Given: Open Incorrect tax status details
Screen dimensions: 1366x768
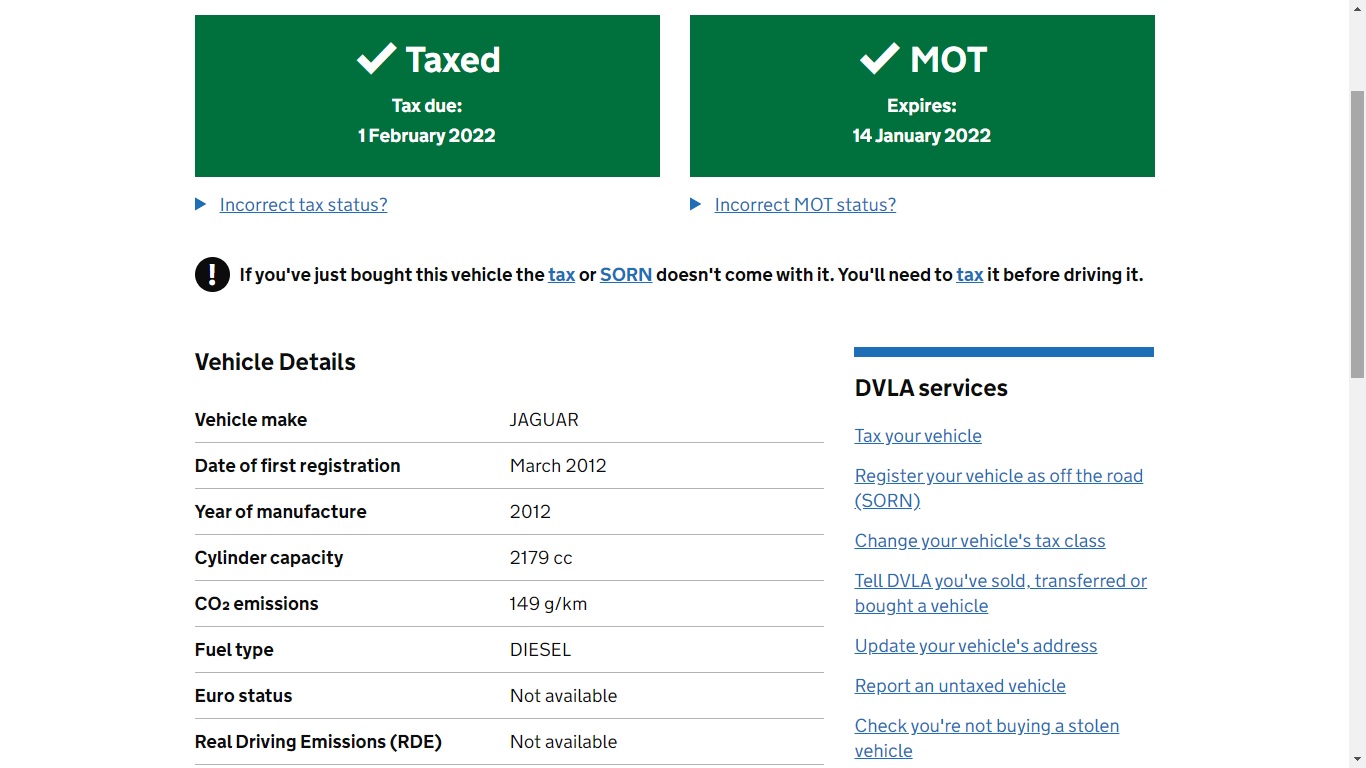Looking at the screenshot, I should click(303, 205).
